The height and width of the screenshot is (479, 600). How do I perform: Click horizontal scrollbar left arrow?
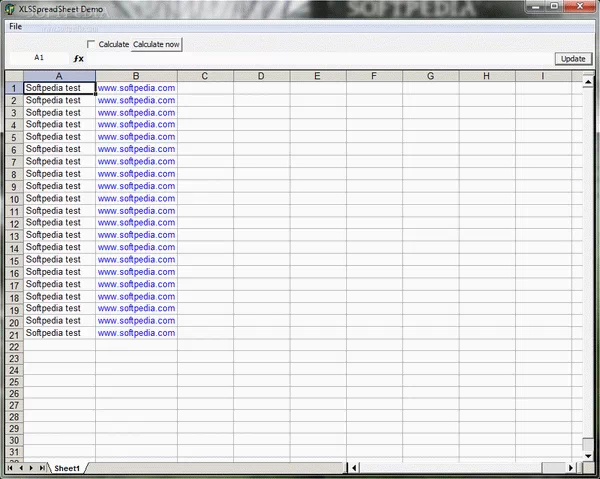[x=352, y=467]
